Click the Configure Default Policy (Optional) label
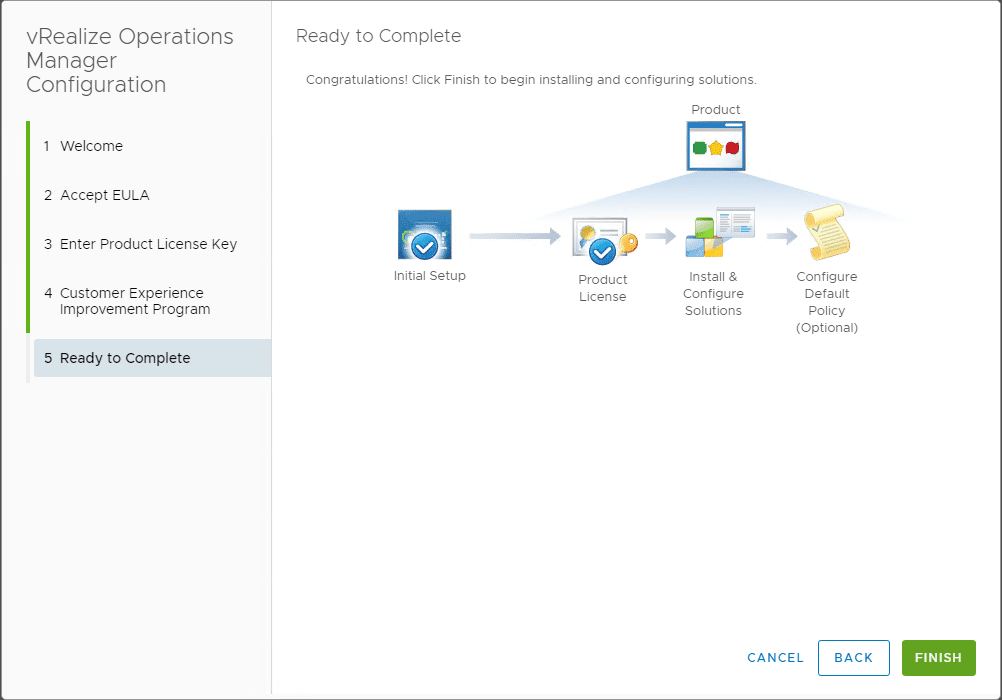Screen dimensions: 1002x700 click(x=827, y=302)
